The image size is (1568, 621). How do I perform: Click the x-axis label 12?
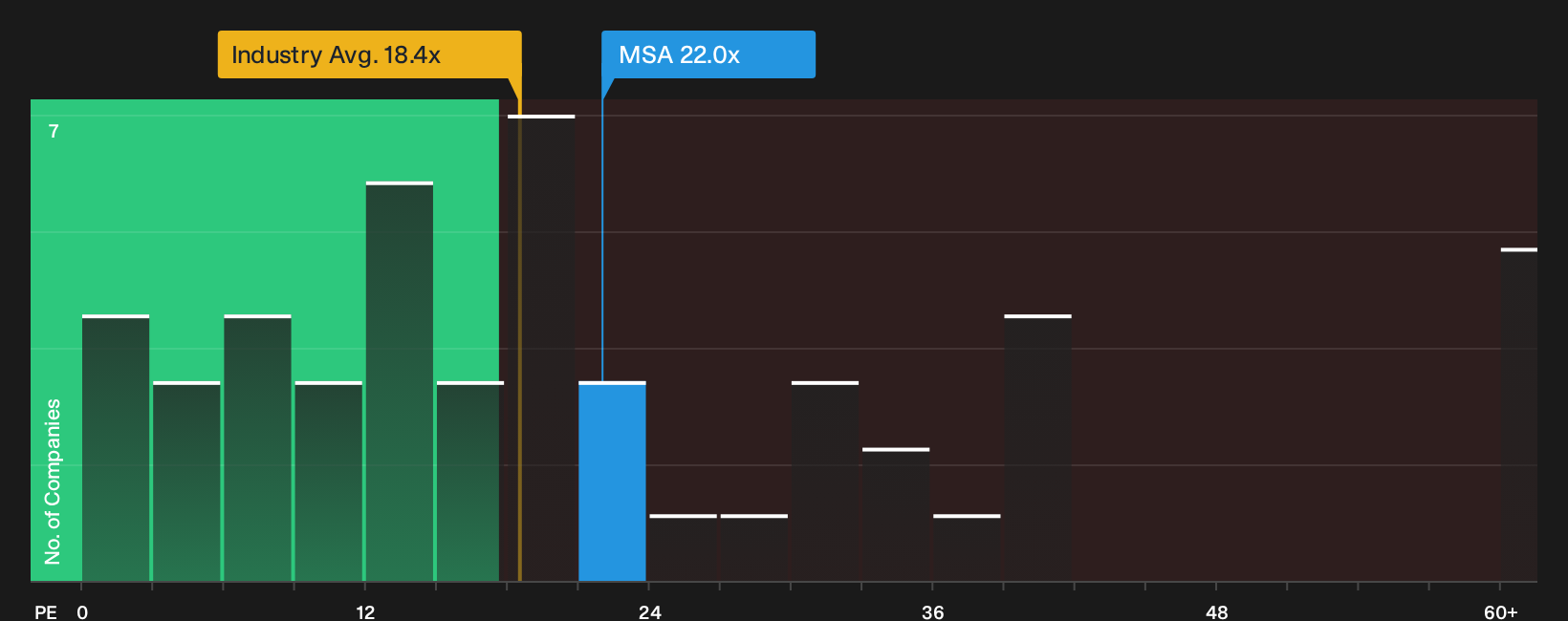(x=365, y=612)
